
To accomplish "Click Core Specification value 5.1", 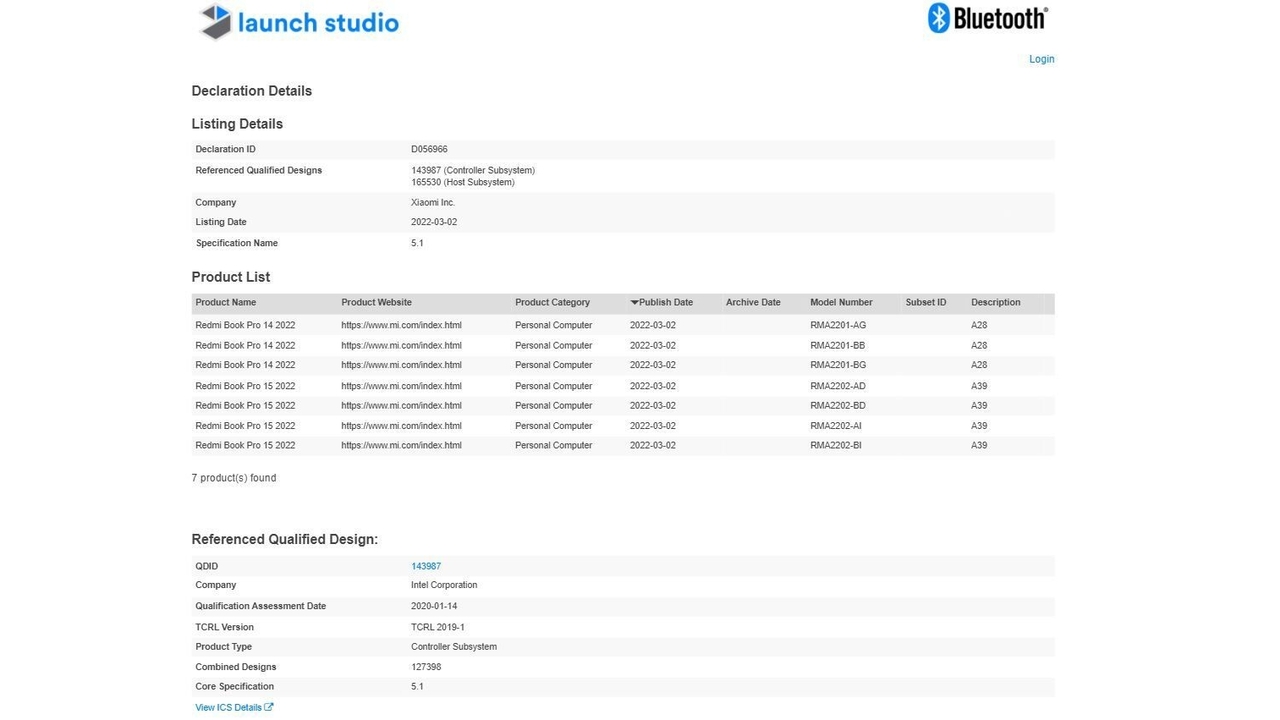I will tap(417, 687).
